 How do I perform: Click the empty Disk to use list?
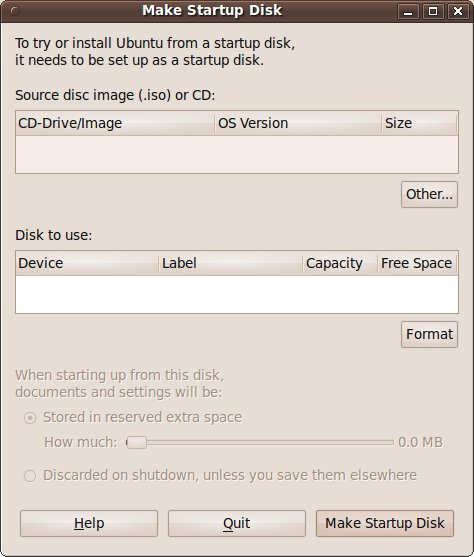click(237, 294)
